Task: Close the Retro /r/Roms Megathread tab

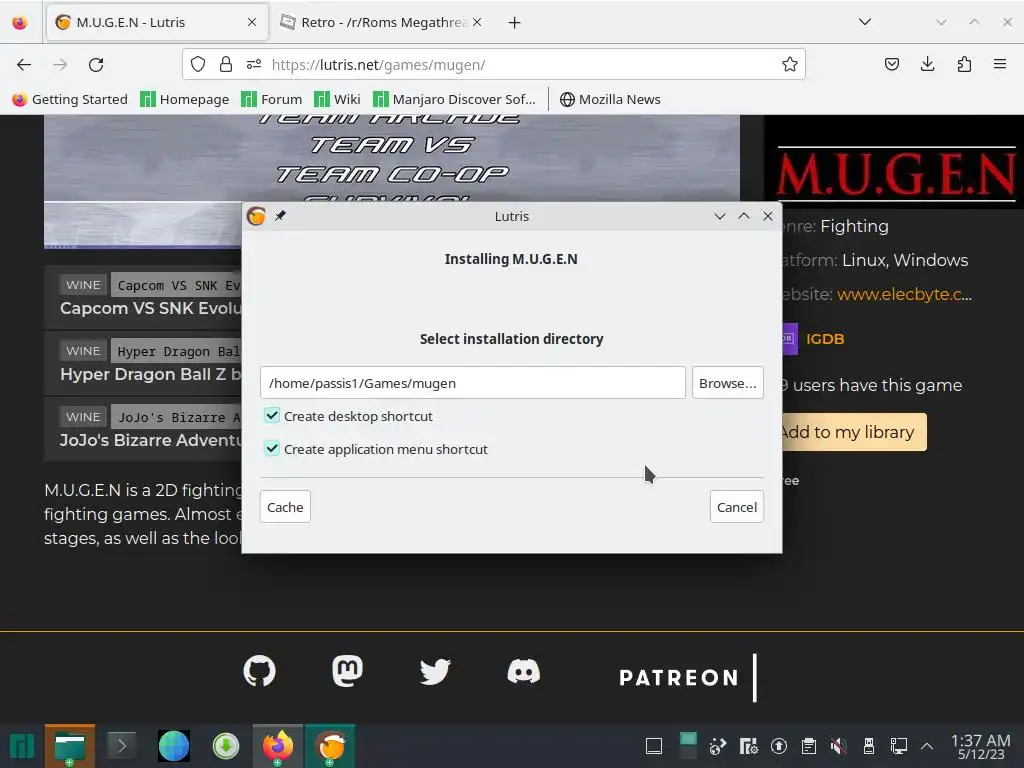Action: [477, 22]
